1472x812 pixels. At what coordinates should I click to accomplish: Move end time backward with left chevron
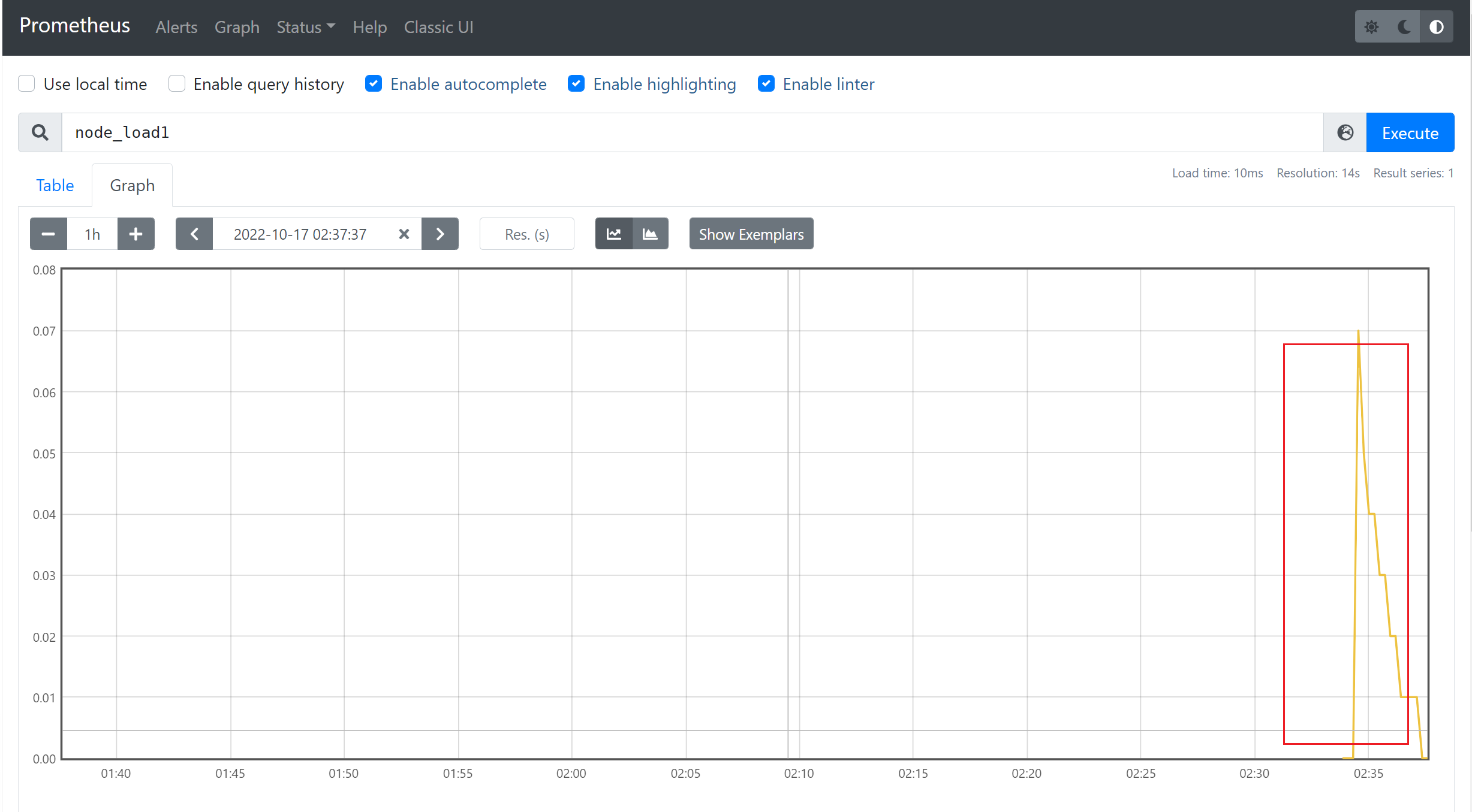click(194, 234)
